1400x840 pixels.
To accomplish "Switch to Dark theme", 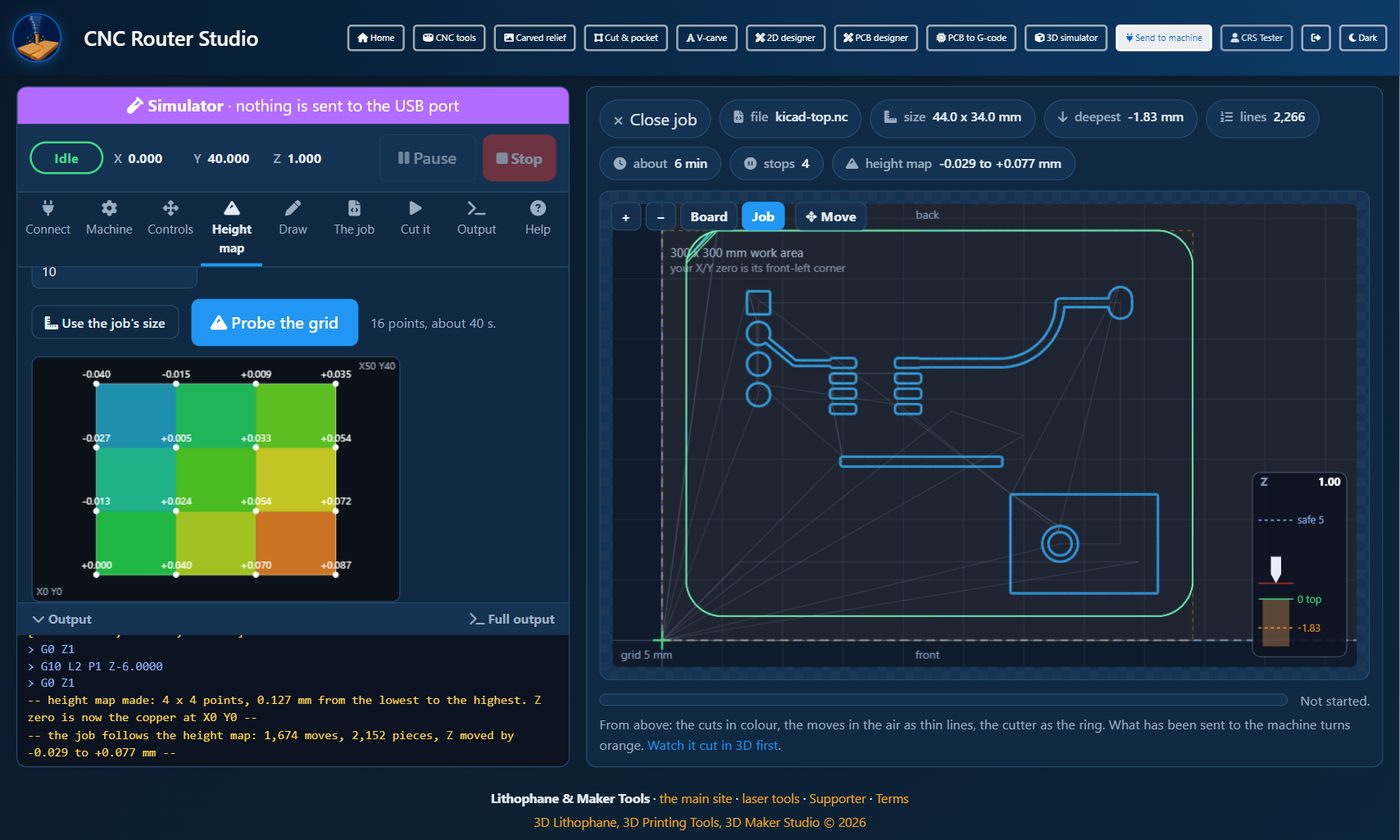I will (1362, 38).
